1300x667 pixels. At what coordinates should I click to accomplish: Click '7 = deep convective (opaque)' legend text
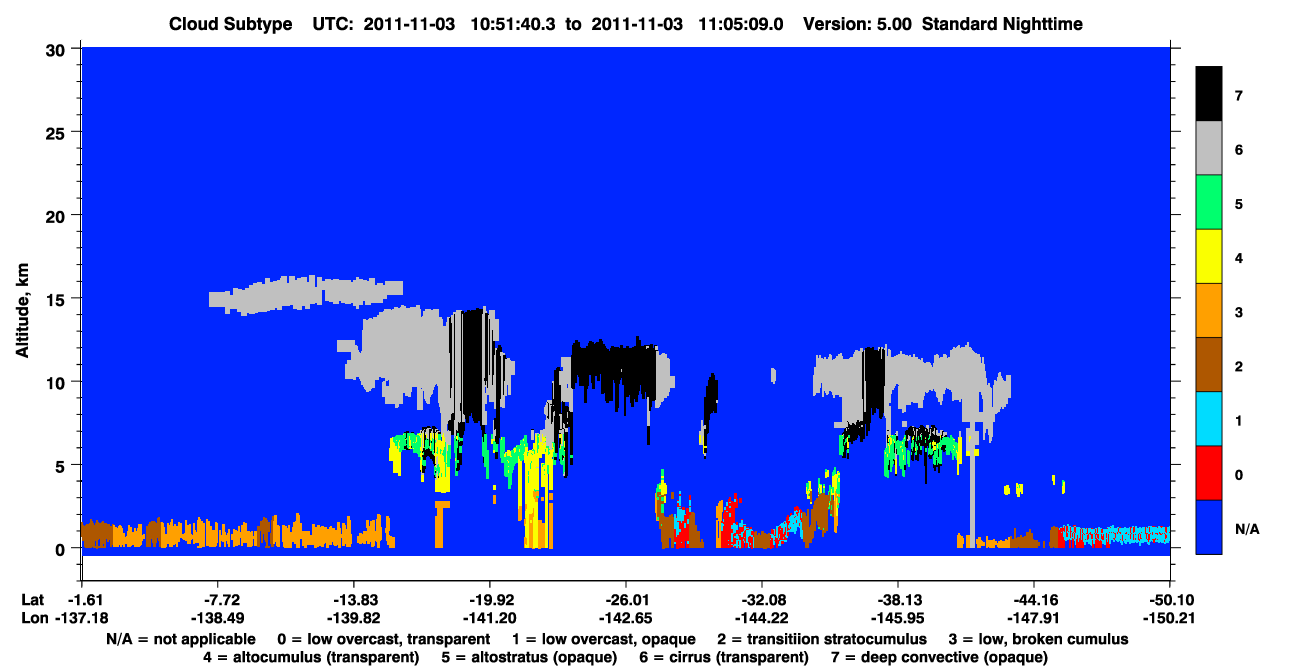pyautogui.click(x=939, y=657)
